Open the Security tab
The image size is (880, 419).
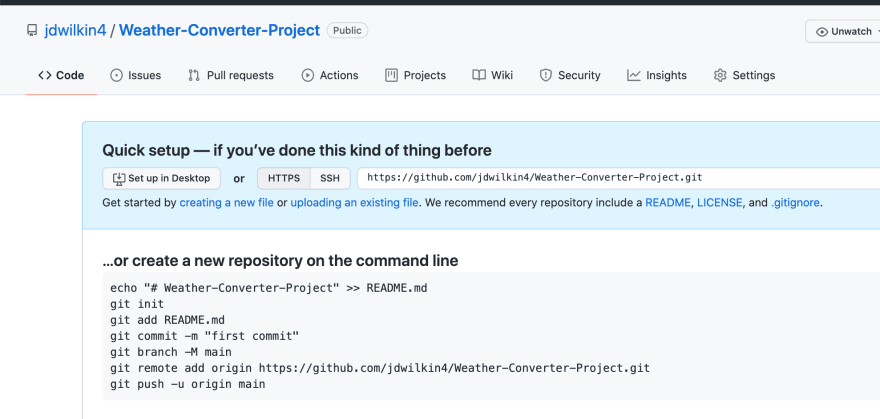coord(570,75)
